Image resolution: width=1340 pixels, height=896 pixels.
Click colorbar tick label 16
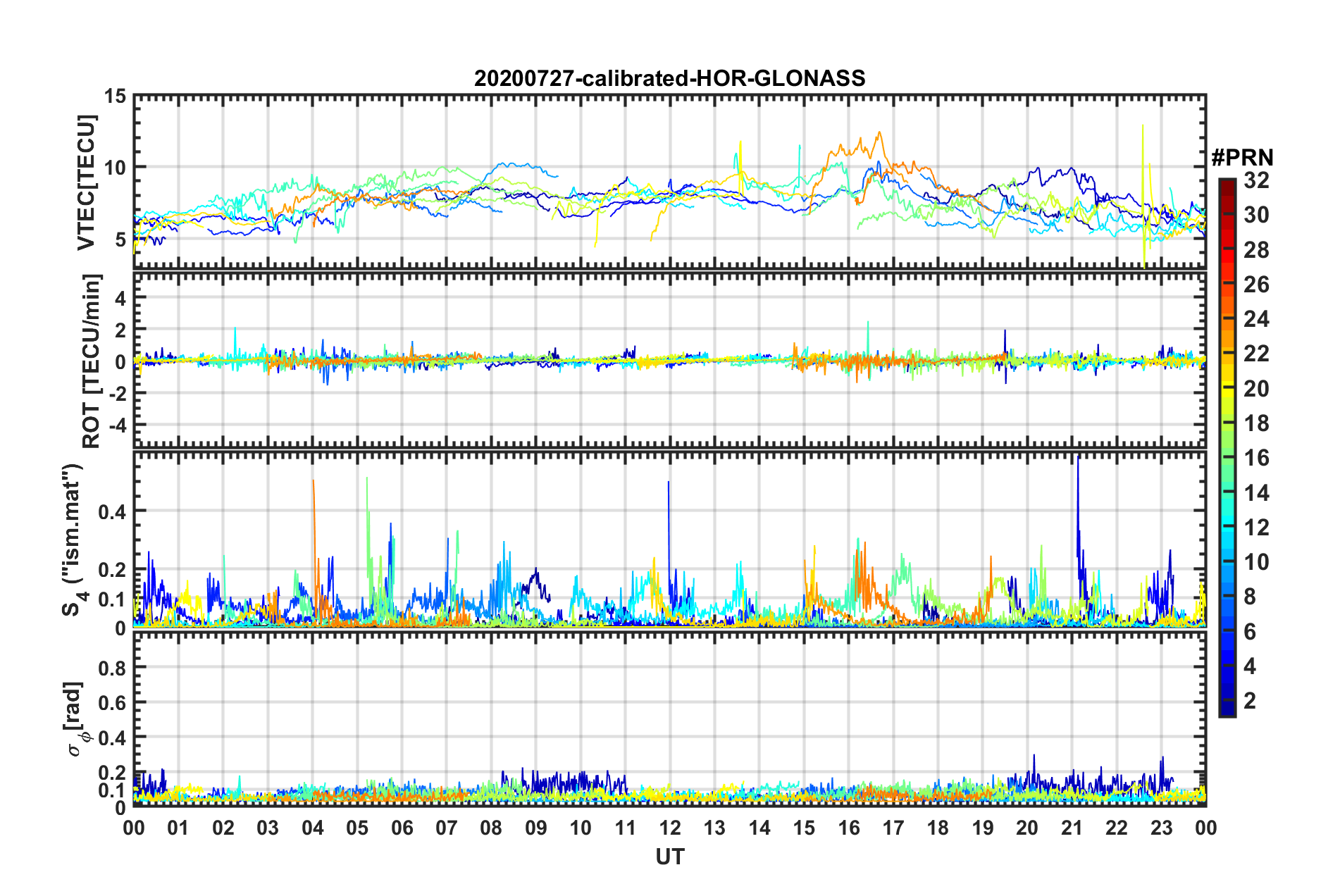1256,458
